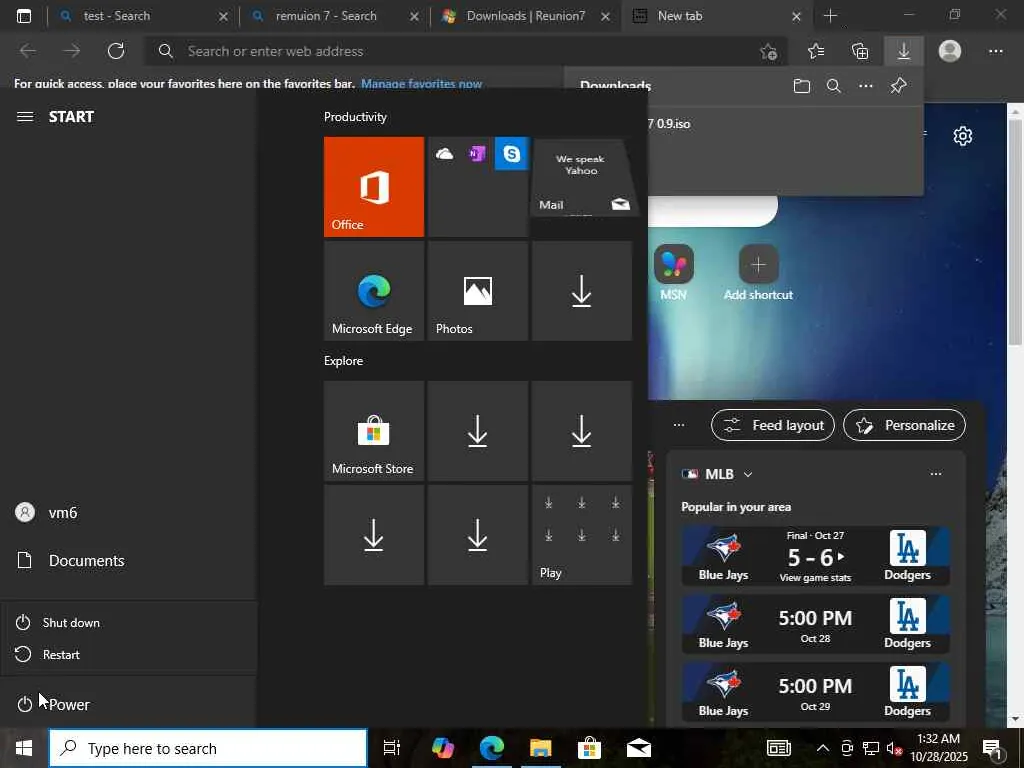
Task: Open Mail app from taskbar
Action: 639,748
